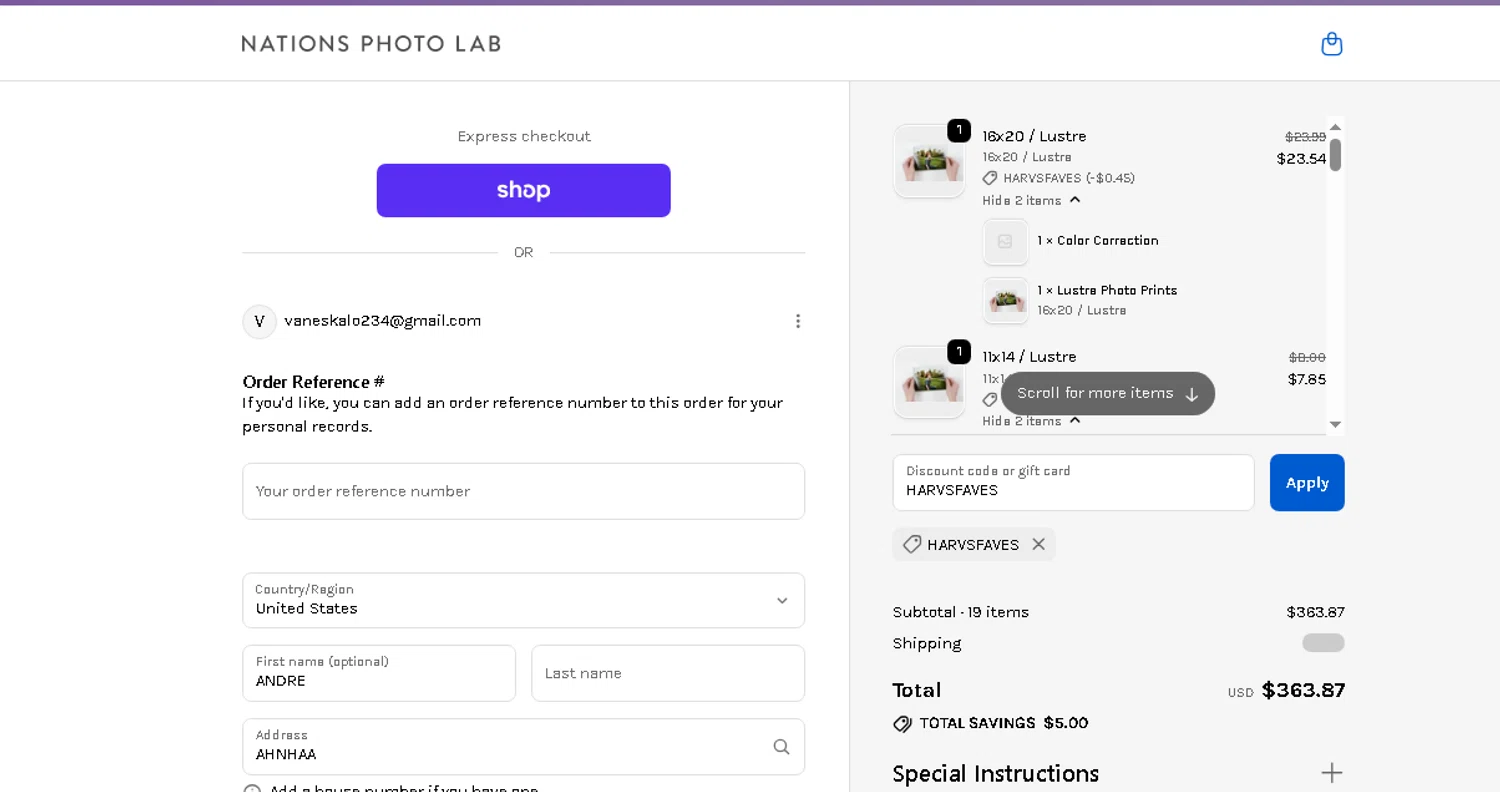The width and height of the screenshot is (1500, 792).
Task: Edit the First name field
Action: tap(379, 673)
